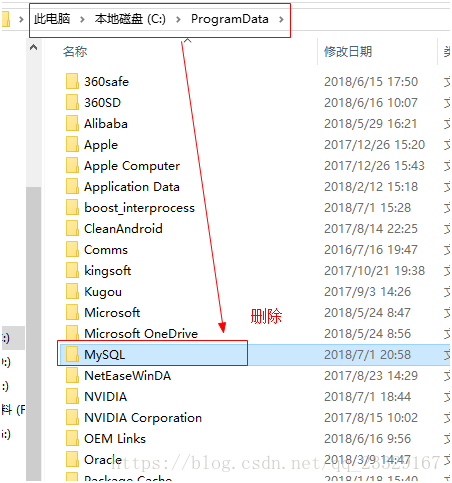Click the Alibaba folder icon
Screen dimensions: 452x483
[x=72, y=123]
